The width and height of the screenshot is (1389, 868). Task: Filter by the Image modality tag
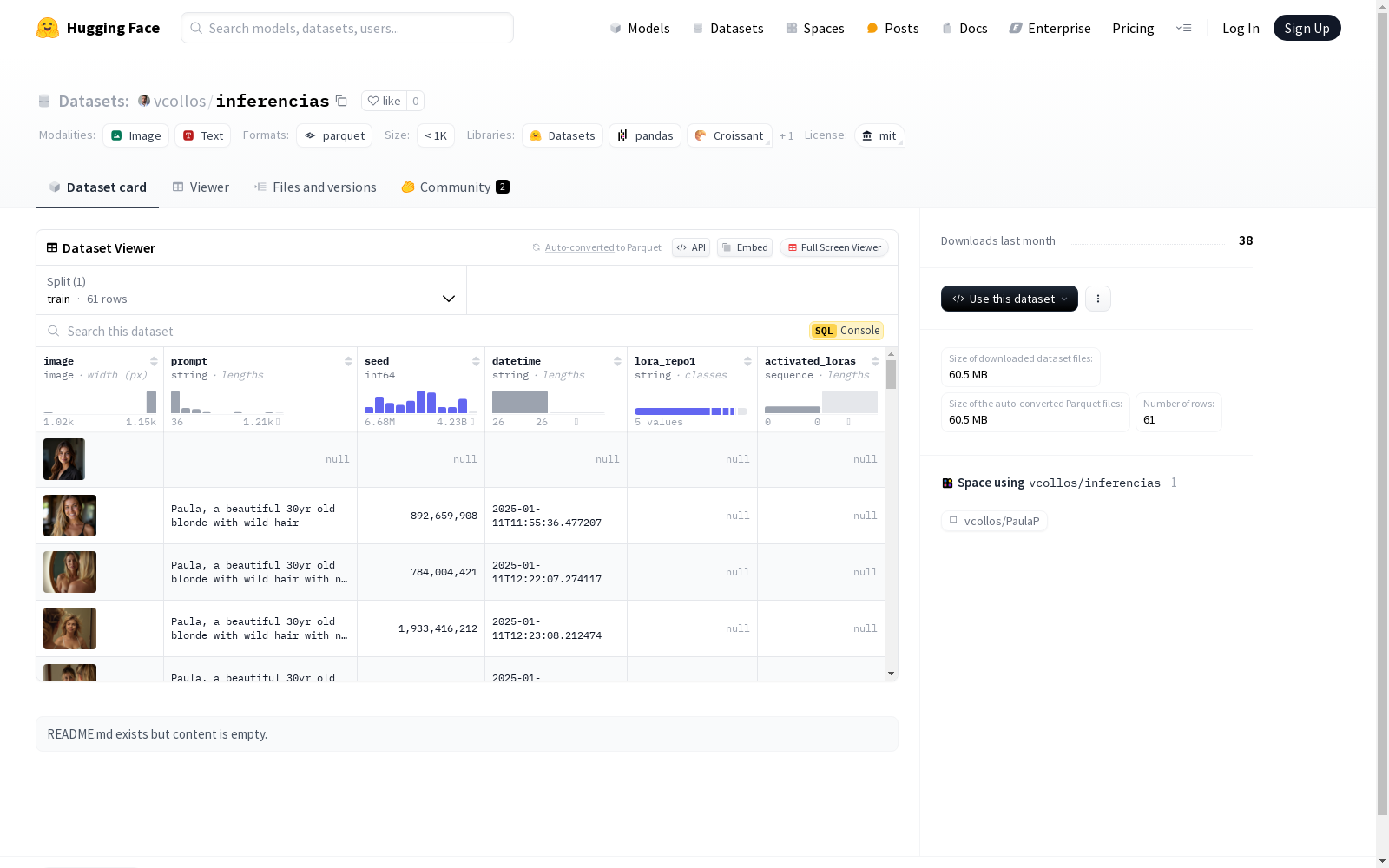(136, 135)
